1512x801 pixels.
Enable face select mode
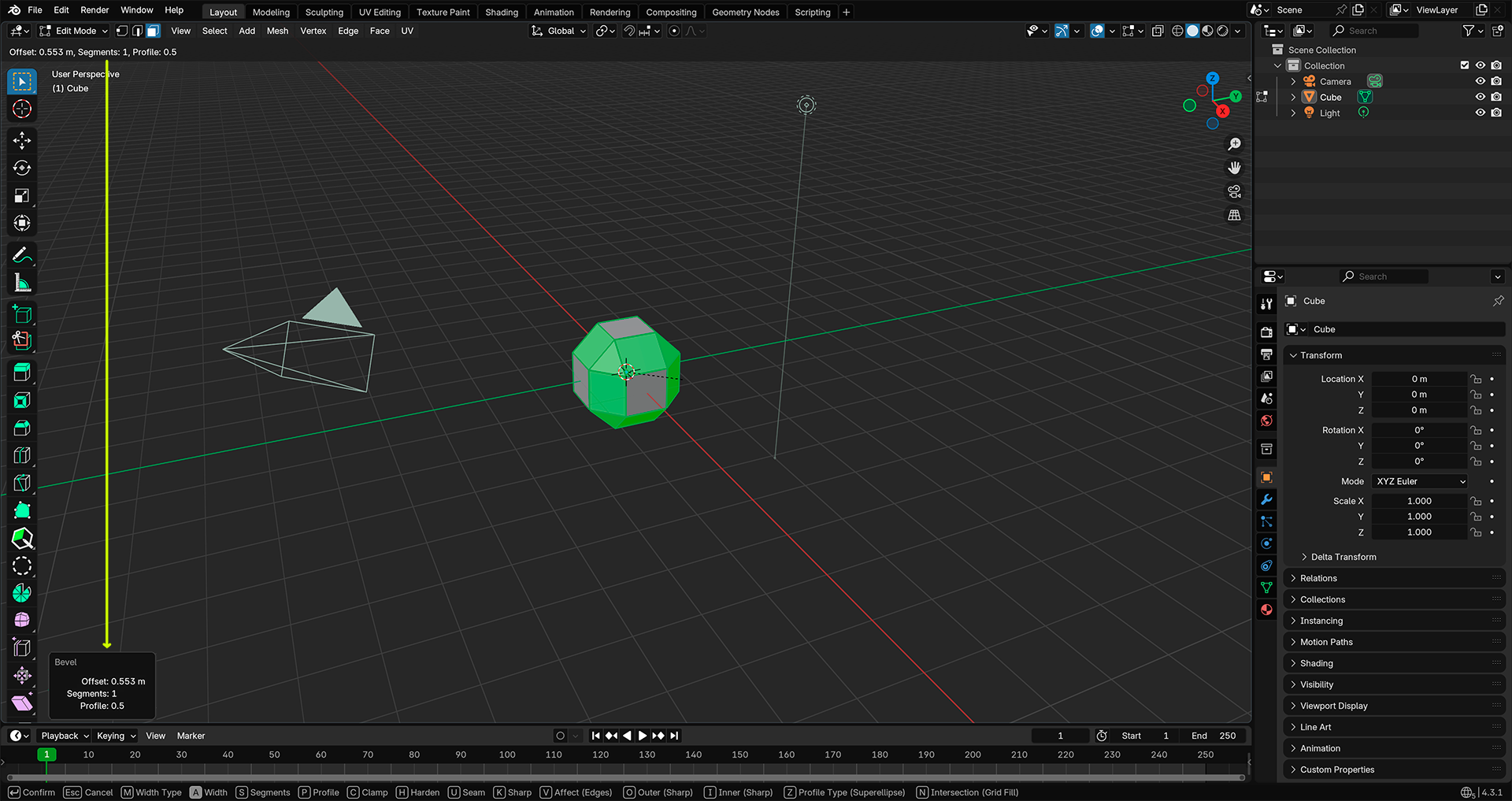pos(154,31)
